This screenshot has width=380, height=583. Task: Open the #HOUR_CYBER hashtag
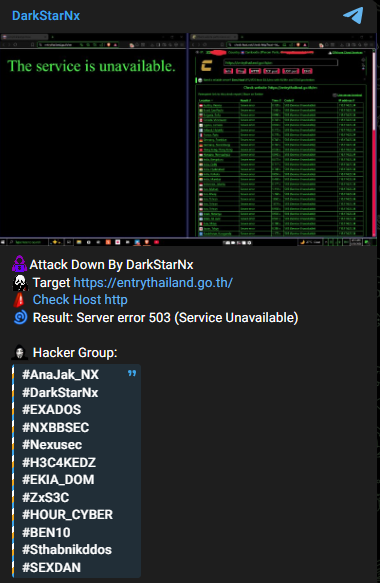click(67, 515)
